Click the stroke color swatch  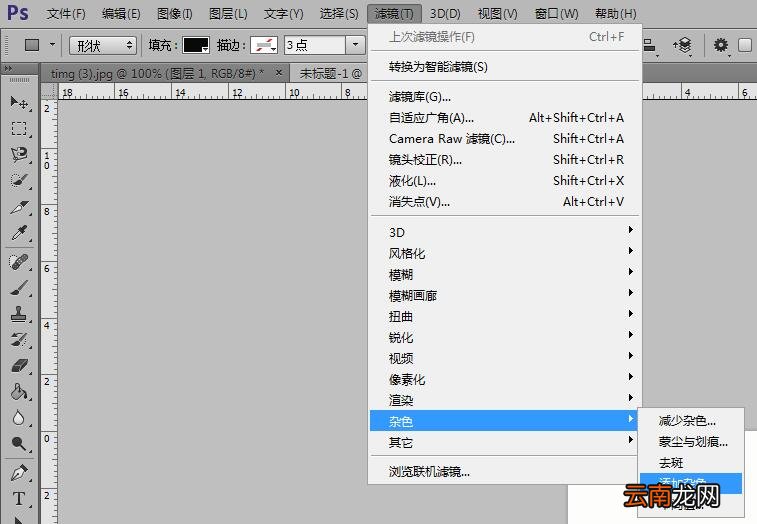[264, 45]
